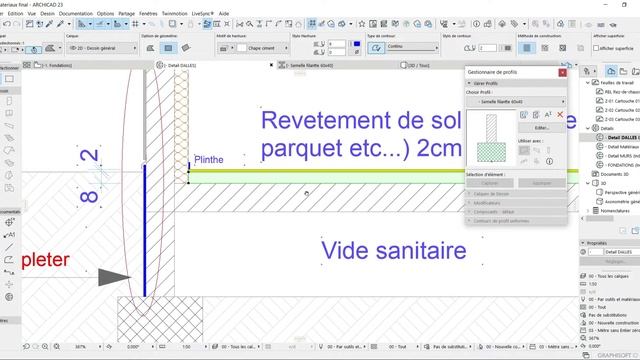This screenshot has height=360, width=640.
Task: Click the Appliquer button
Action: coord(542,183)
